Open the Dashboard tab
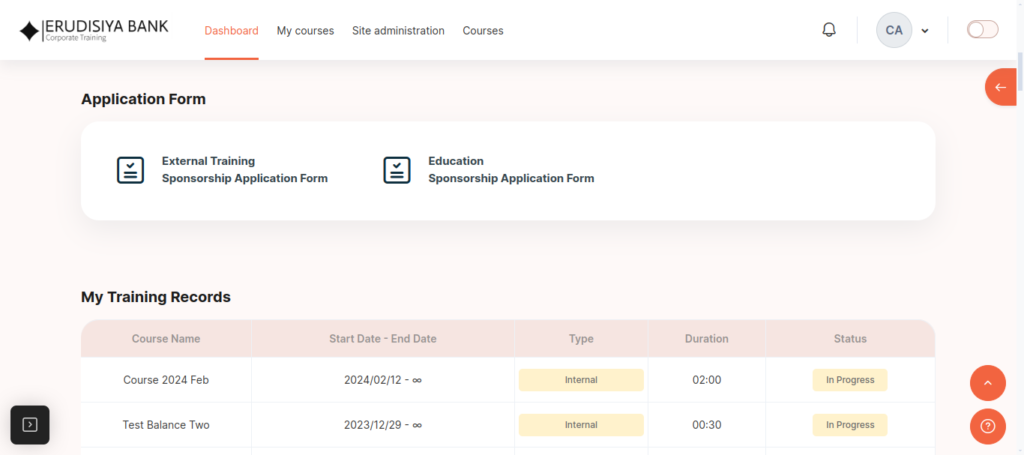The height and width of the screenshot is (455, 1024). tap(231, 31)
